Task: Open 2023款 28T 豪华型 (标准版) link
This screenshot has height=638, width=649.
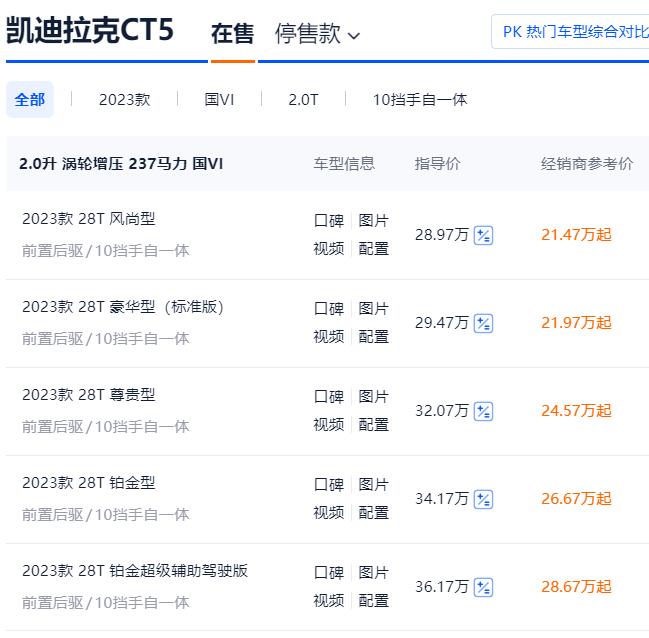Action: pyautogui.click(x=123, y=307)
